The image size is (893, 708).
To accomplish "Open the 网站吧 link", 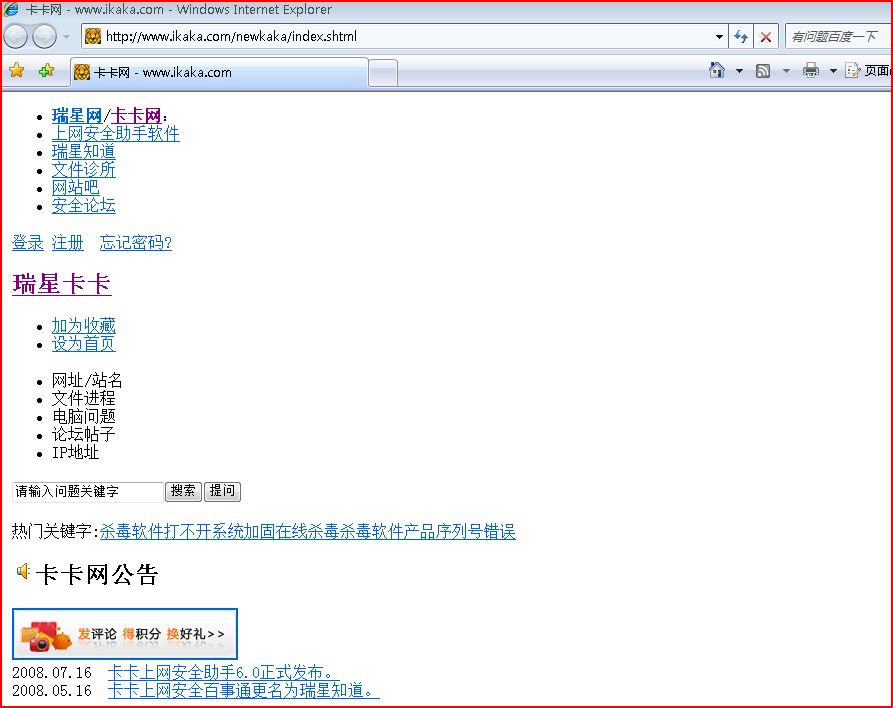I will 75,187.
